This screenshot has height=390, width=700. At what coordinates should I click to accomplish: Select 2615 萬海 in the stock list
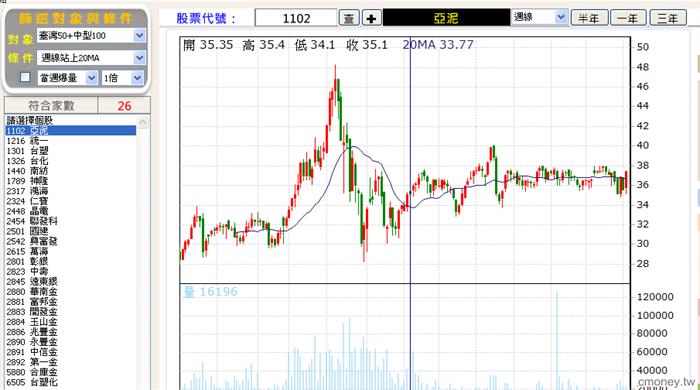(x=71, y=251)
